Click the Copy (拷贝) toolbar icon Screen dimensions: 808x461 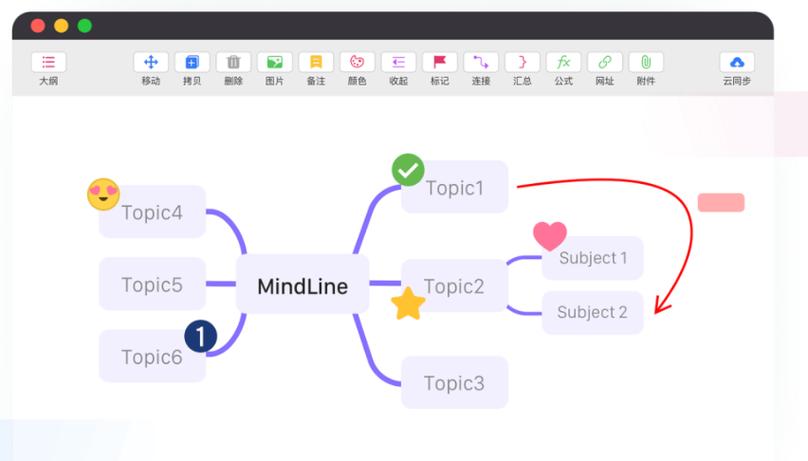[x=192, y=62]
